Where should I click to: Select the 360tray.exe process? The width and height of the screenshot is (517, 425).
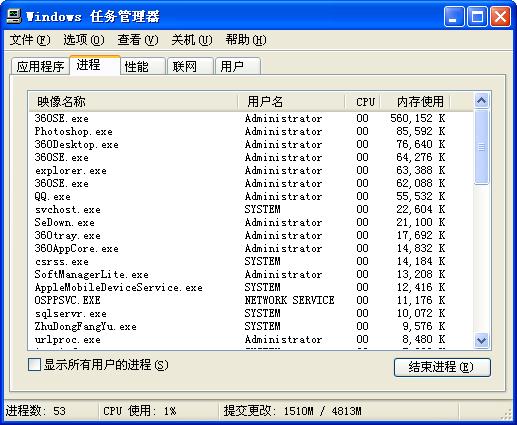point(251,235)
